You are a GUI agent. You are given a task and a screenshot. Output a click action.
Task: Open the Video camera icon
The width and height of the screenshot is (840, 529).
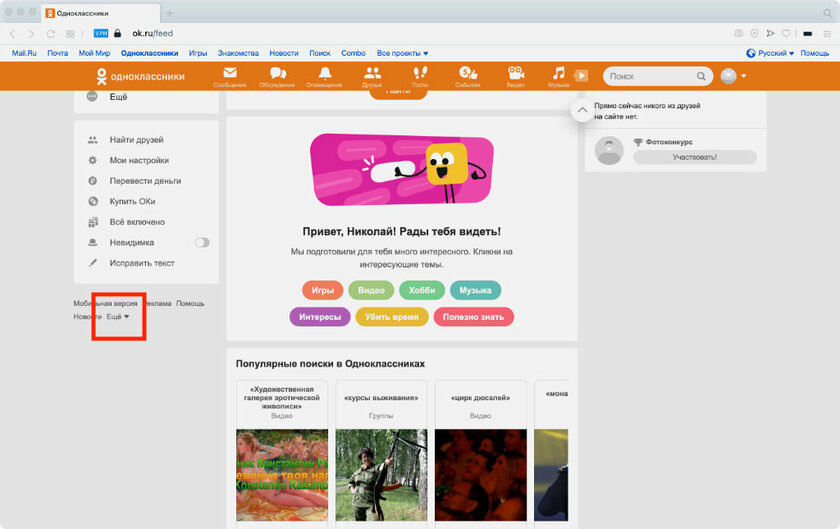pyautogui.click(x=515, y=73)
